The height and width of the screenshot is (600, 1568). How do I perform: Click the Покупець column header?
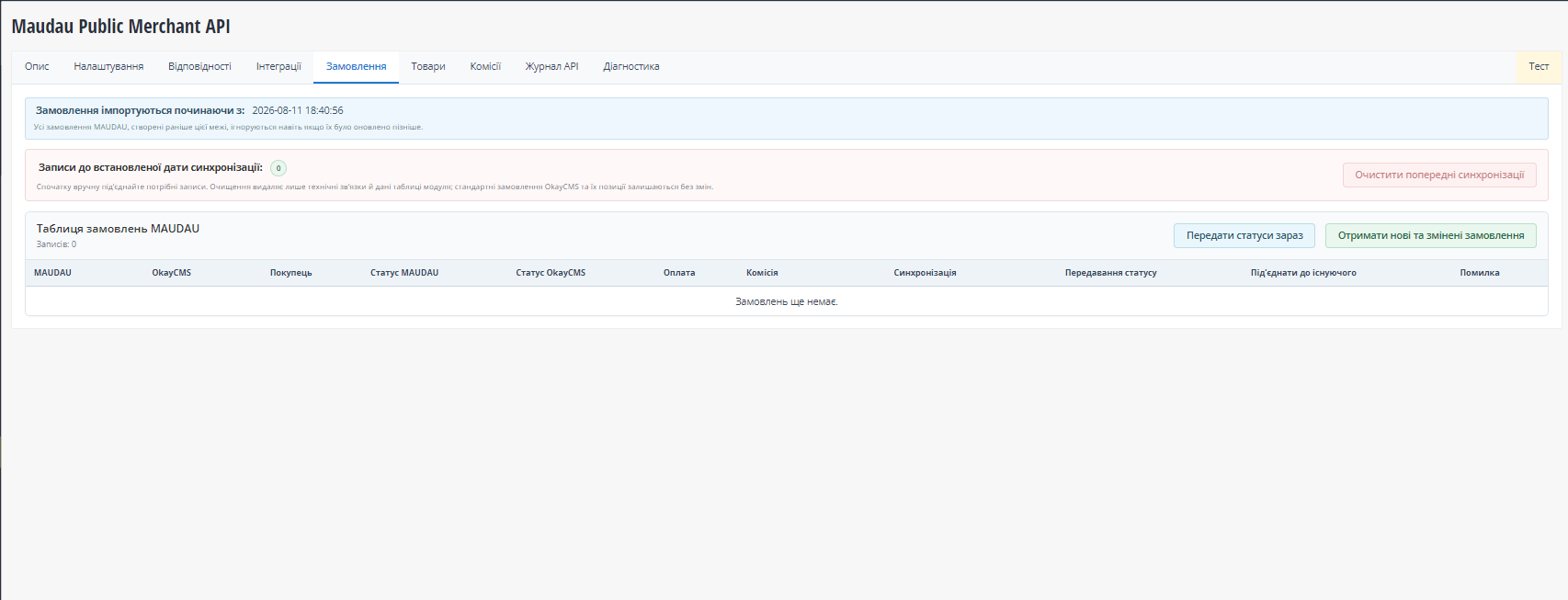pos(291,273)
